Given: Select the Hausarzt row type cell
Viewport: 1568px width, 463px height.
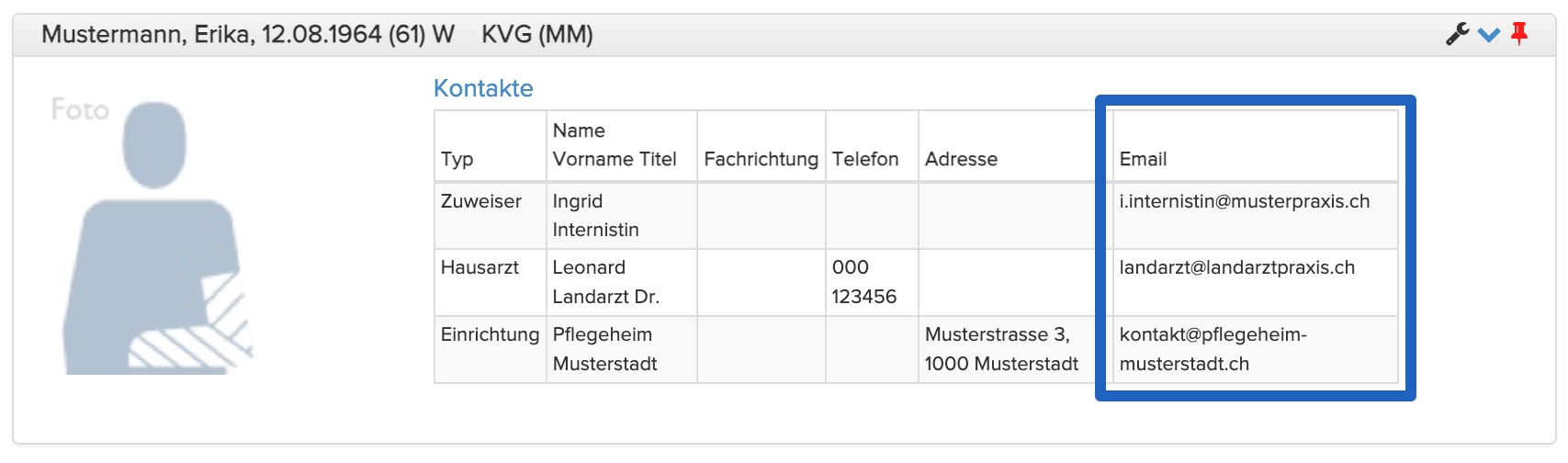Looking at the screenshot, I should pyautogui.click(x=479, y=267).
